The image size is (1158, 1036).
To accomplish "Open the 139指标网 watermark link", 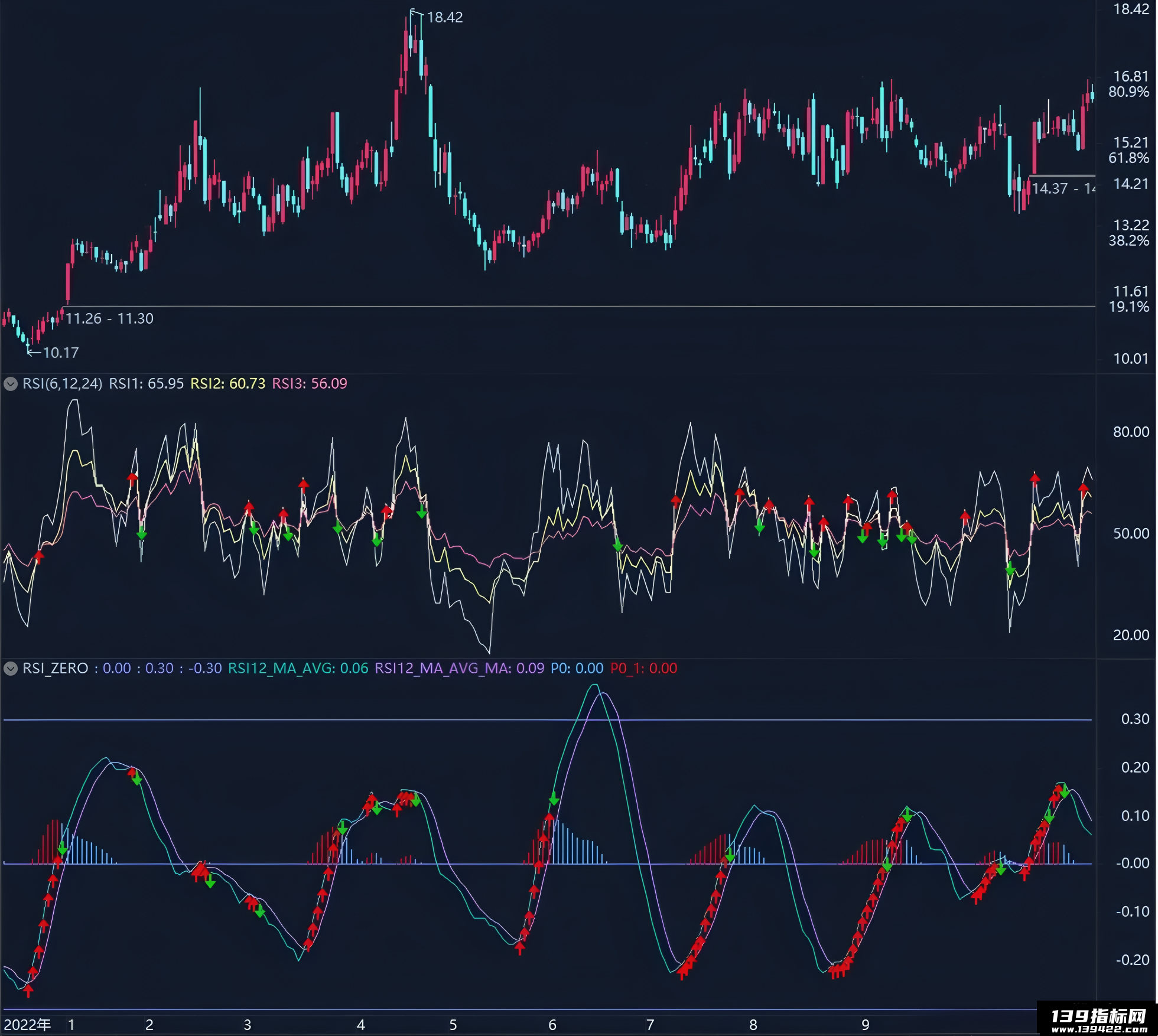I will [x=1097, y=1019].
